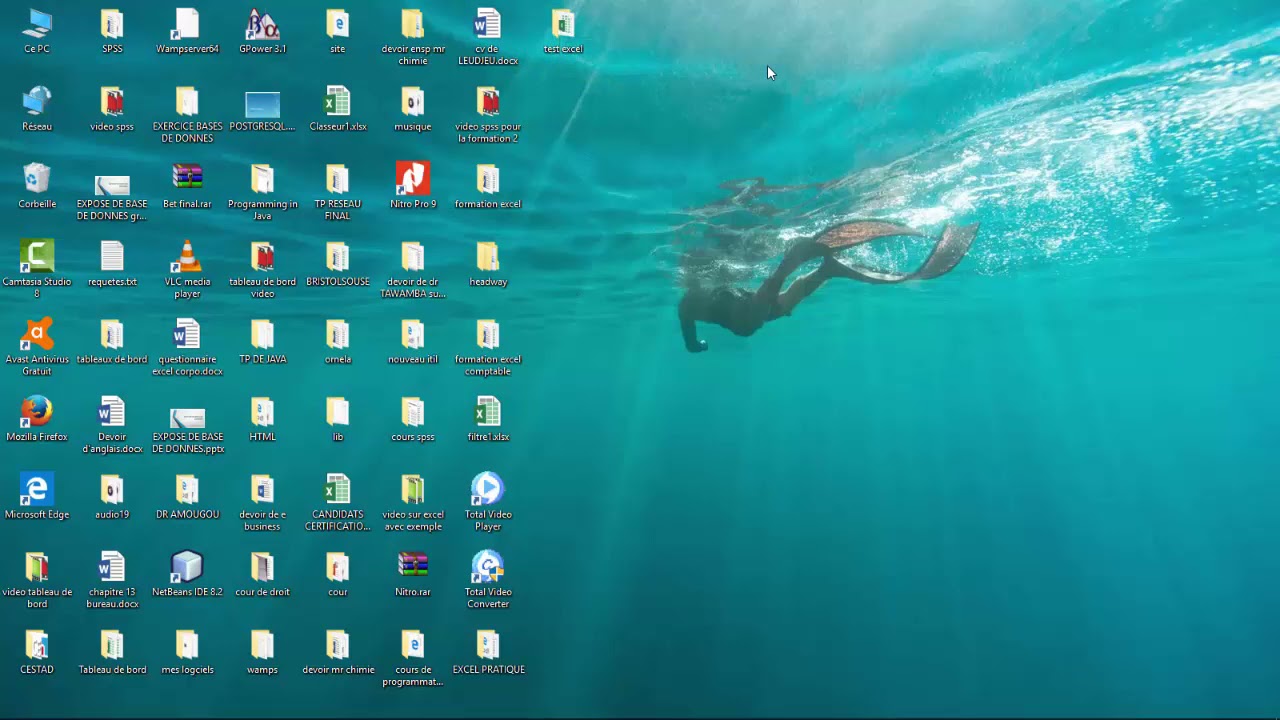Select EXERCICE BASES DE DONNES folder
Image resolution: width=1280 pixels, height=720 pixels.
pyautogui.click(x=187, y=114)
